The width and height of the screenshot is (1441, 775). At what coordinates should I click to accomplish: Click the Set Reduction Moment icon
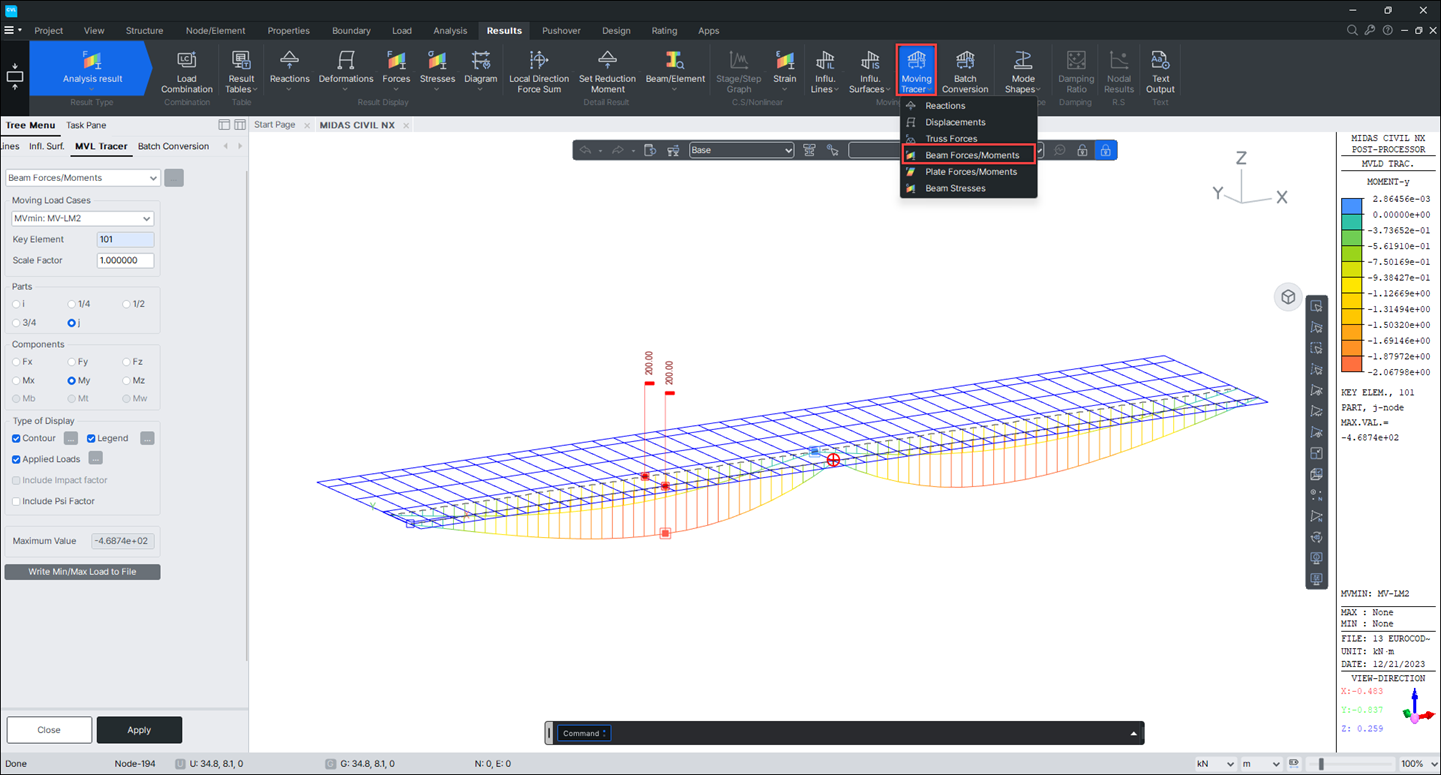click(x=607, y=71)
